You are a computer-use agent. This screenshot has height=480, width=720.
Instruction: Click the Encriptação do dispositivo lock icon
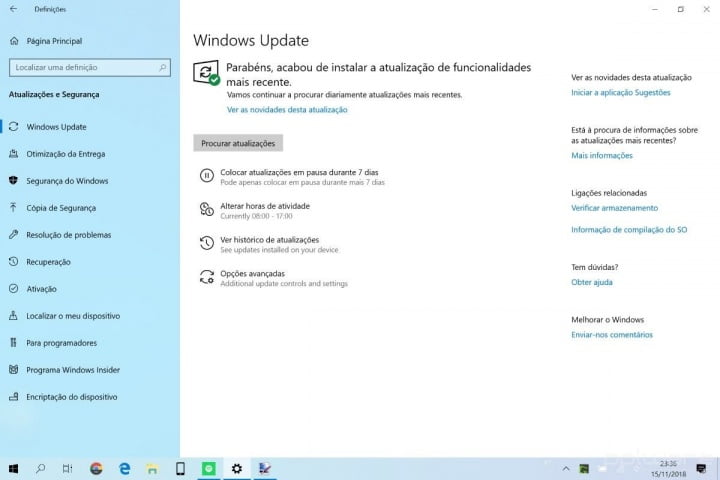tap(14, 396)
